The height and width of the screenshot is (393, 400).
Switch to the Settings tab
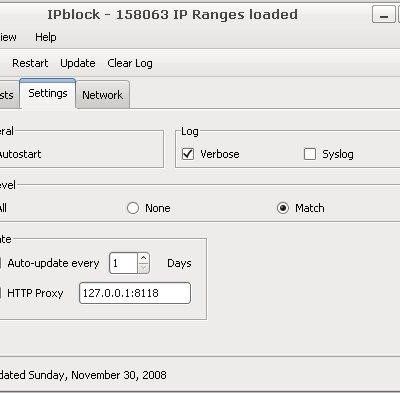[x=48, y=93]
